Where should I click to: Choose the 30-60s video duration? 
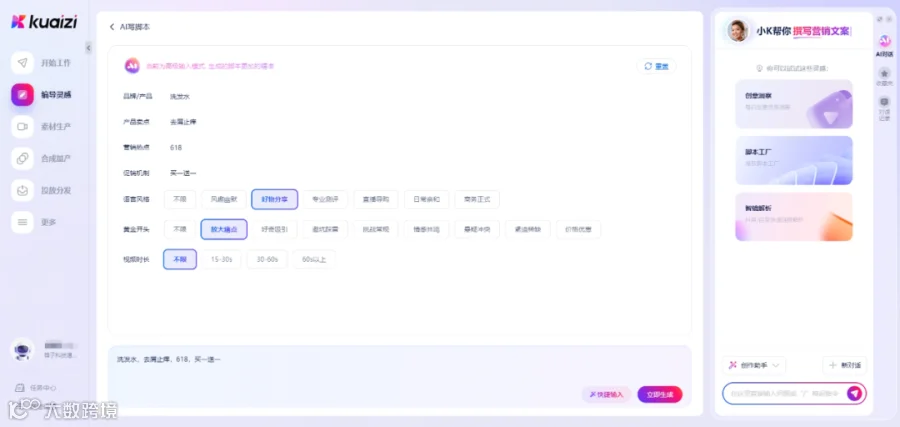(x=267, y=259)
